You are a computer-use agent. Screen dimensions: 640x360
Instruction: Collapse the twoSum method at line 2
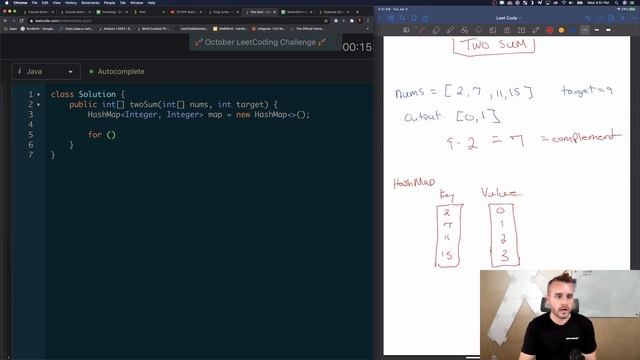39,105
